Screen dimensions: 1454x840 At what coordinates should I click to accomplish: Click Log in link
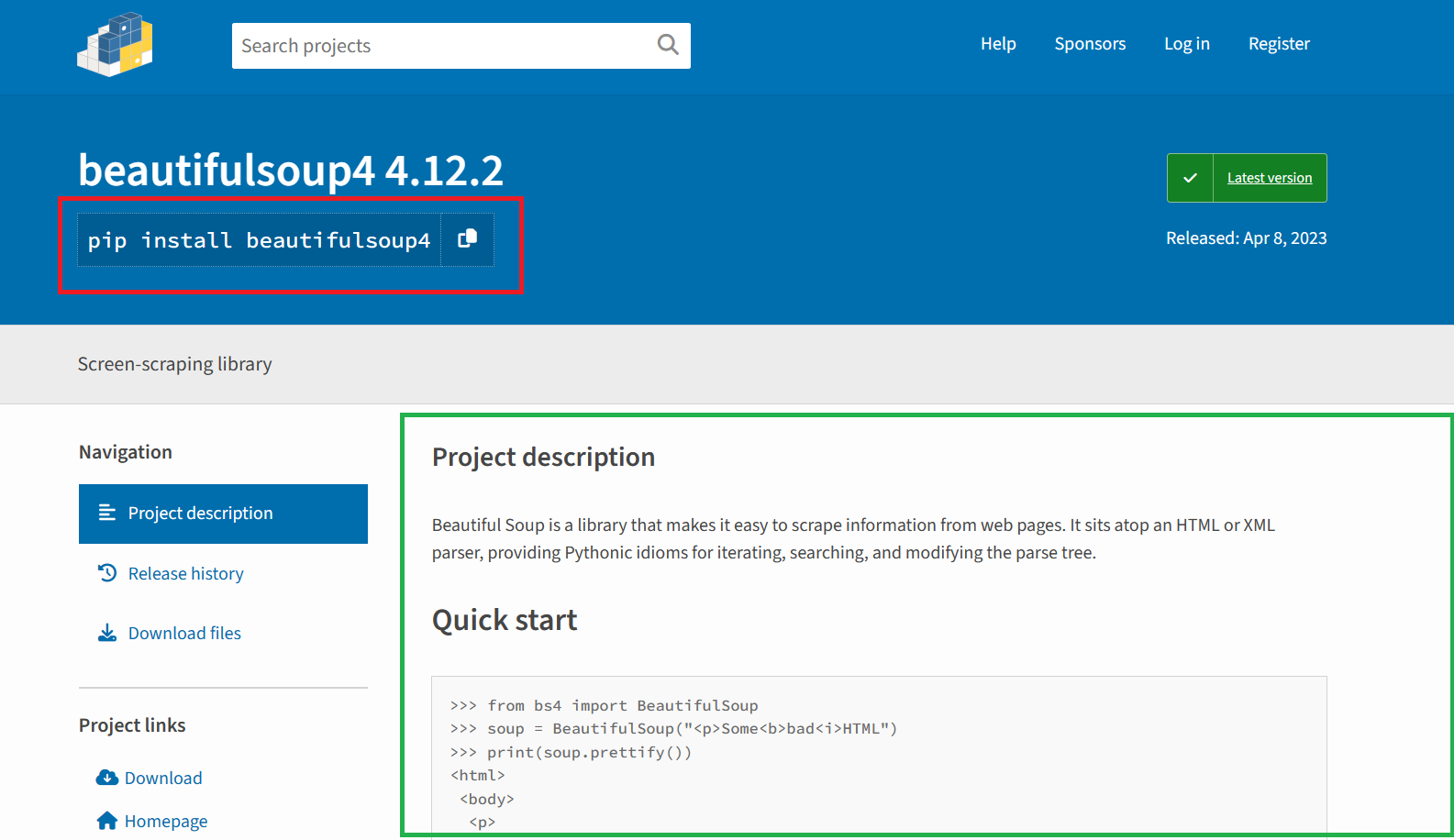1187,44
